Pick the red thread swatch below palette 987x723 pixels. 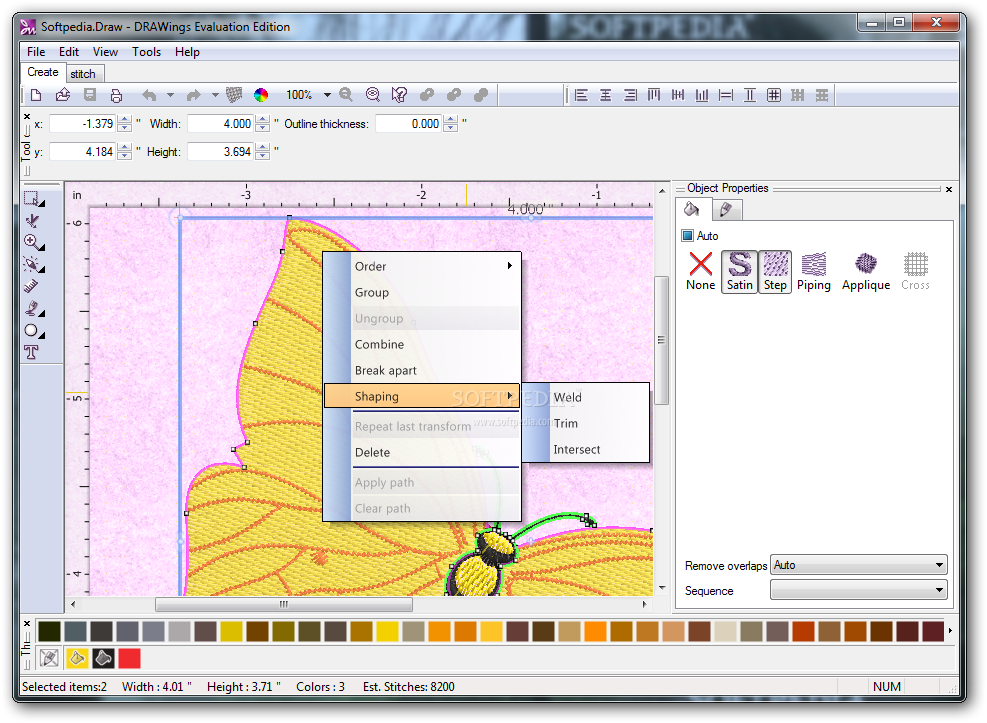(x=129, y=658)
